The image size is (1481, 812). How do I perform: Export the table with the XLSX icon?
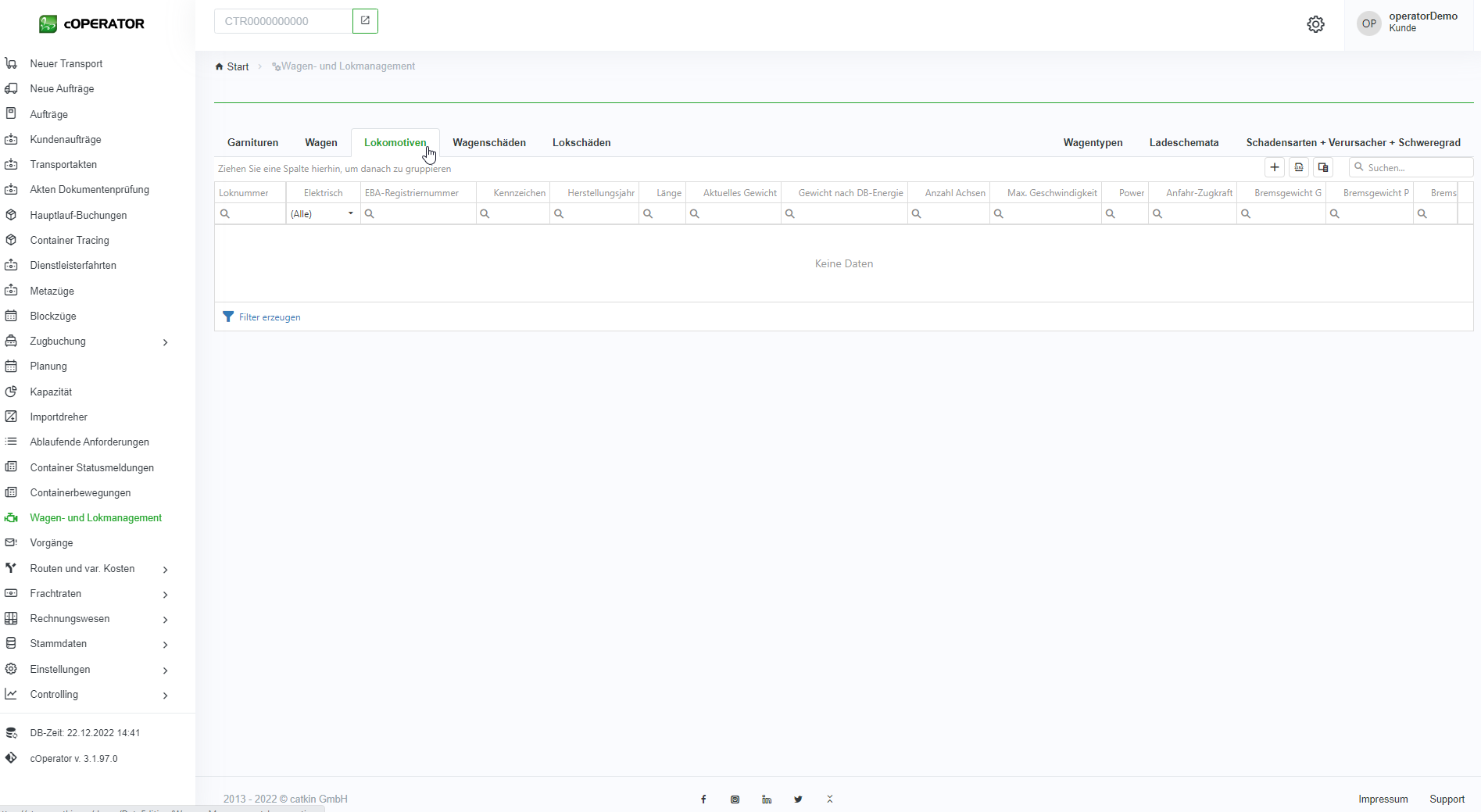[1298, 167]
